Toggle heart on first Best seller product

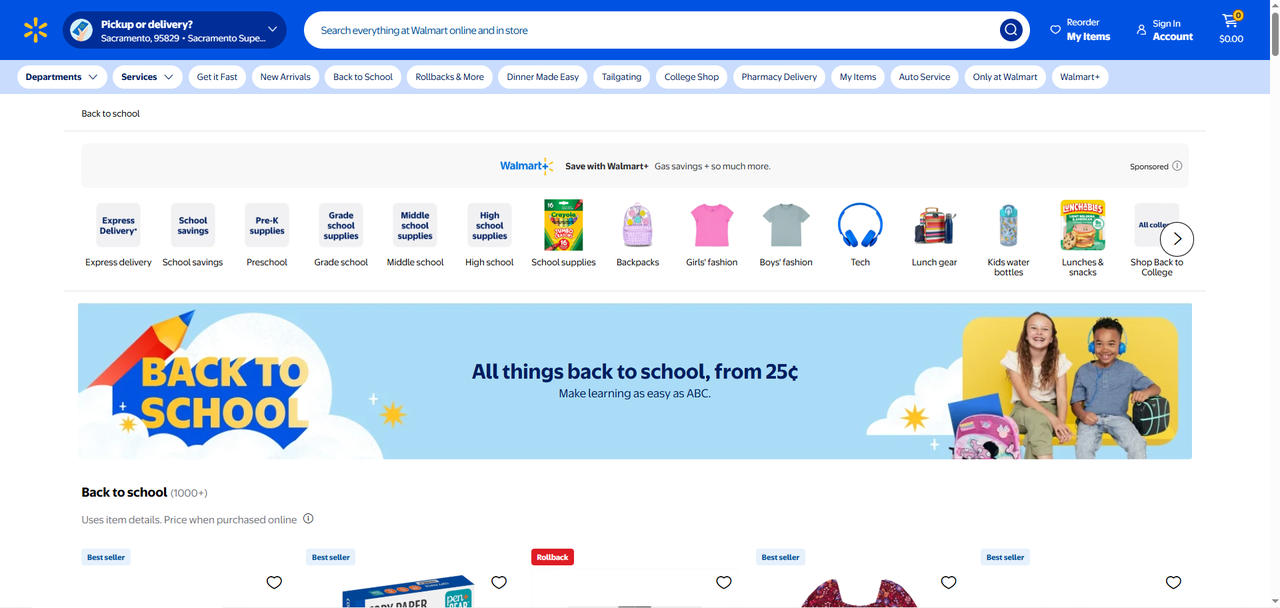click(x=274, y=582)
